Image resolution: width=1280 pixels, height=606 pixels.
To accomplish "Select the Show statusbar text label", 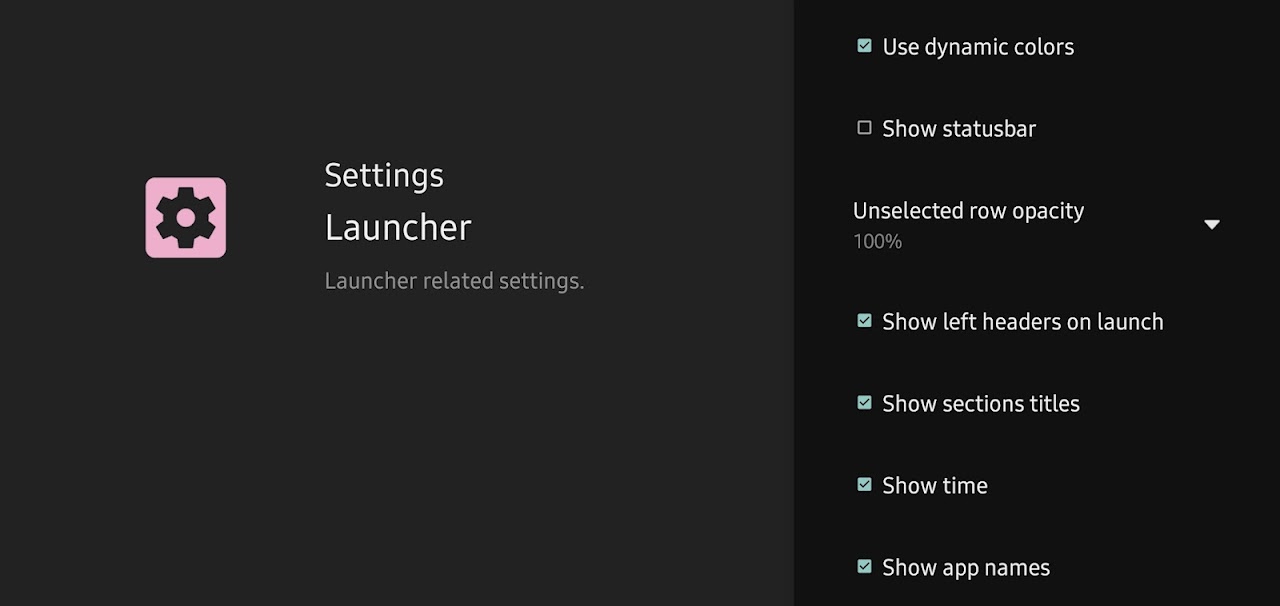I will [x=959, y=129].
